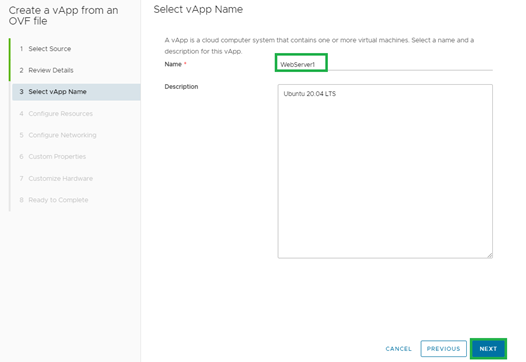Click the Select vApp Name page heading
Image resolution: width=526 pixels, height=362 pixels.
click(x=198, y=9)
